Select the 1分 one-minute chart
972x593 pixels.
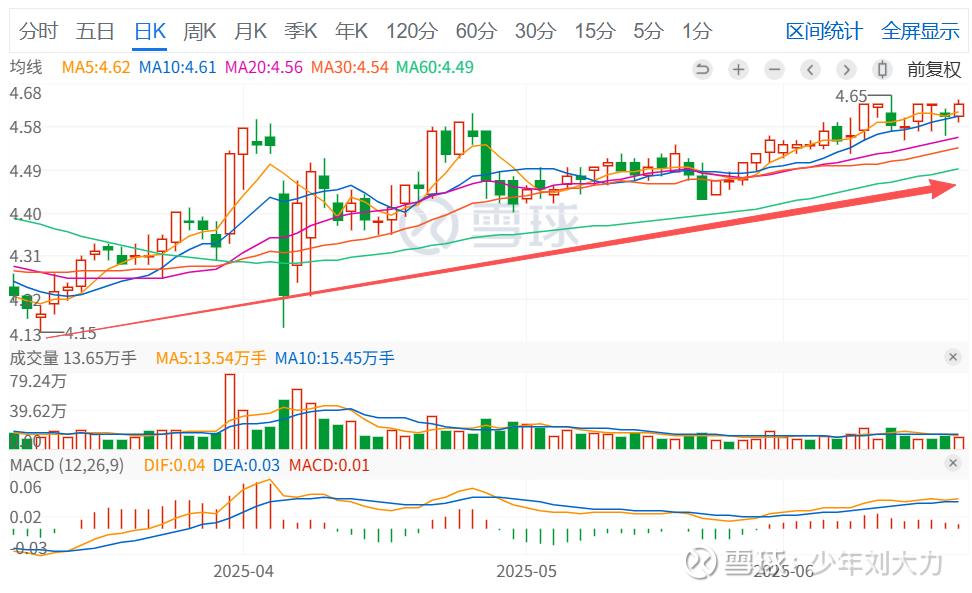click(697, 30)
